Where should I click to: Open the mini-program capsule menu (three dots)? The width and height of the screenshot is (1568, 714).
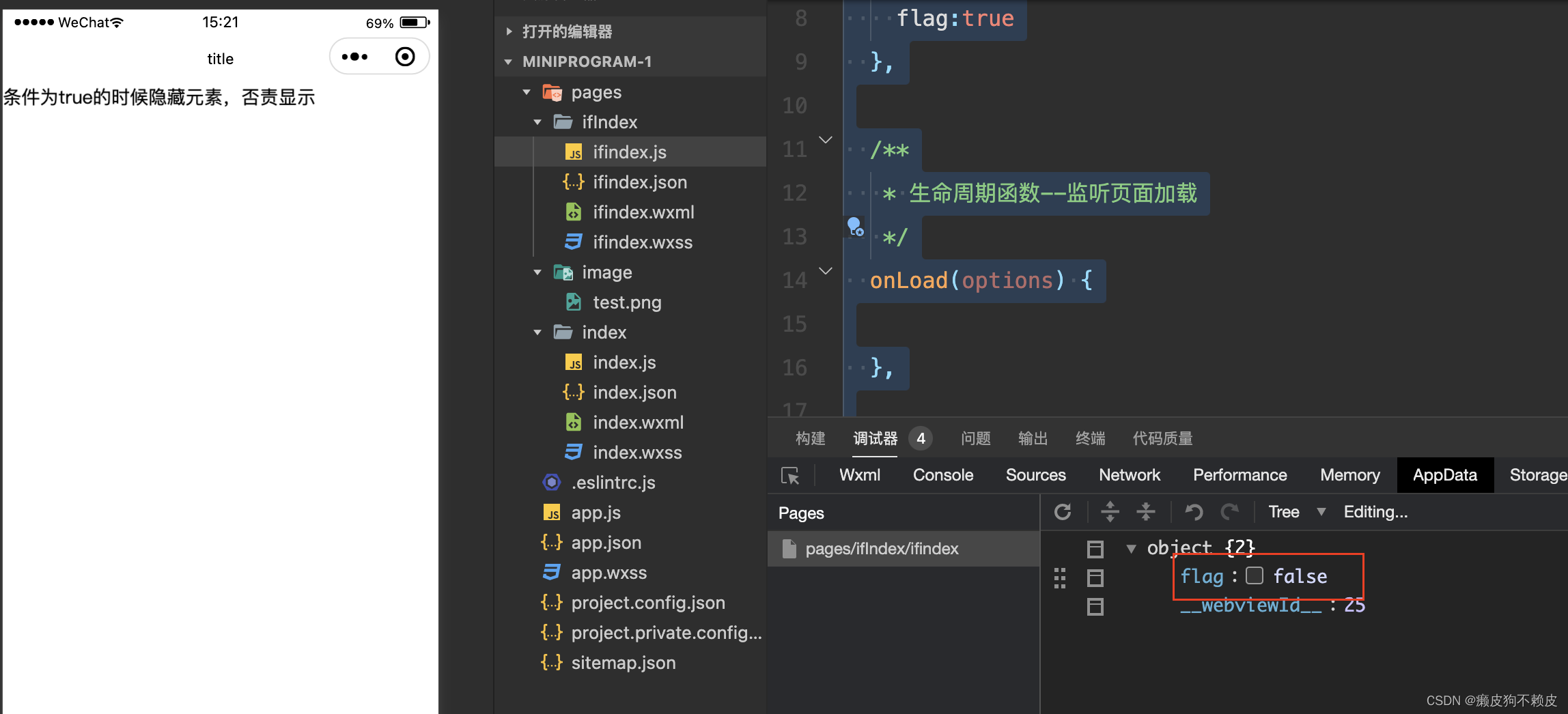[x=354, y=57]
